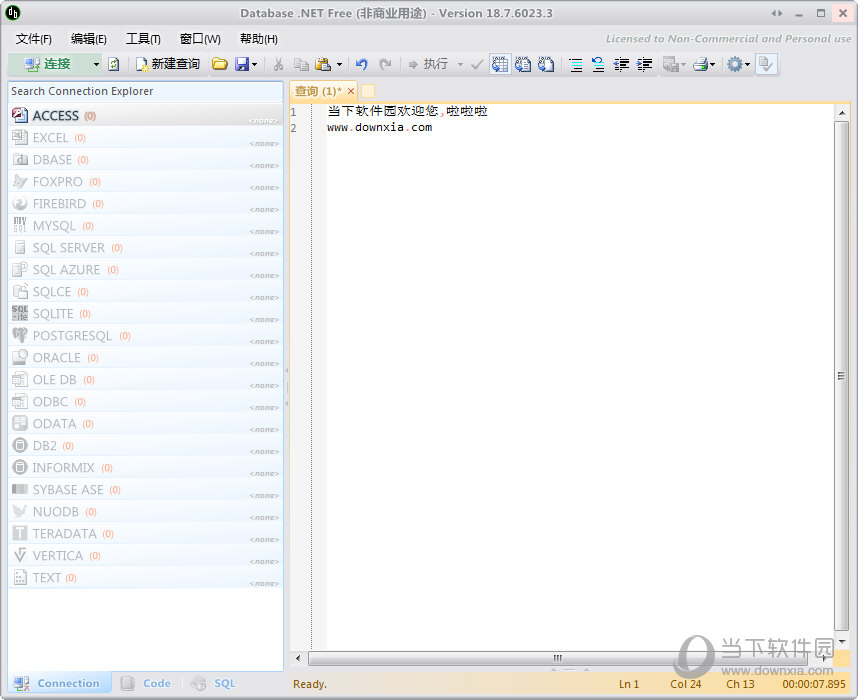Click the redo arrow icon
The height and width of the screenshot is (700, 858).
pos(386,65)
